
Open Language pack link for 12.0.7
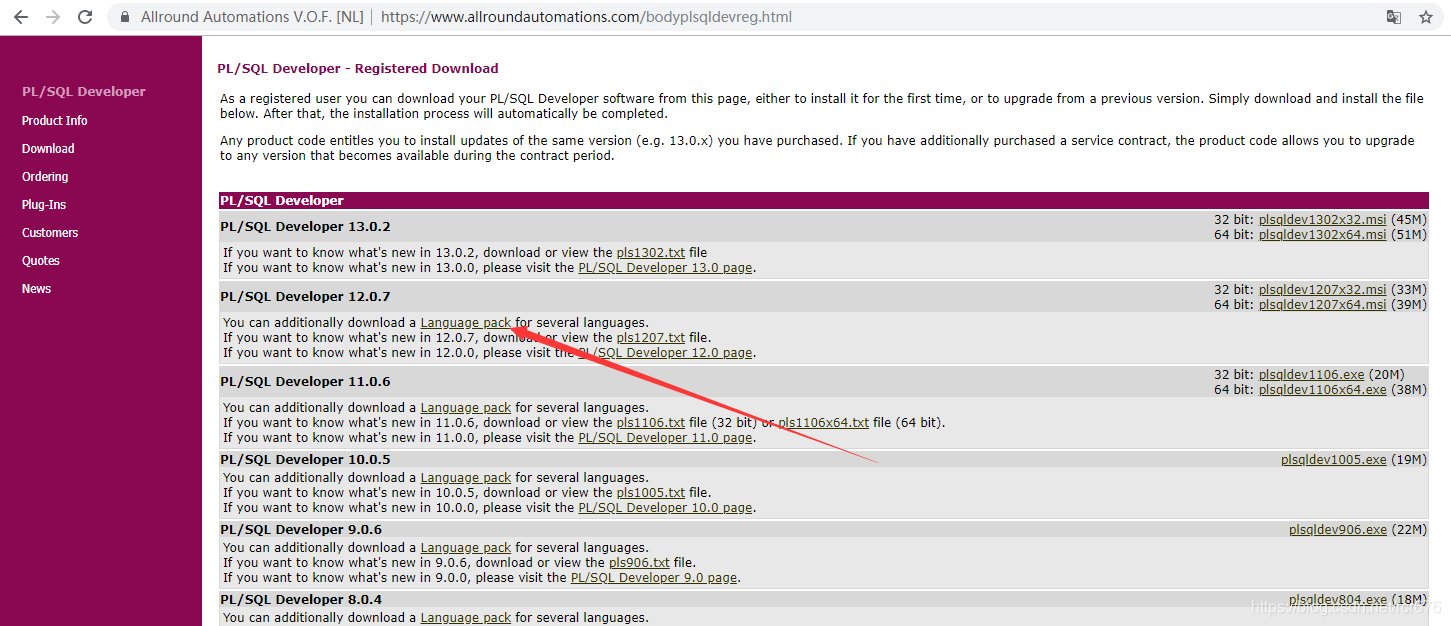[466, 323]
